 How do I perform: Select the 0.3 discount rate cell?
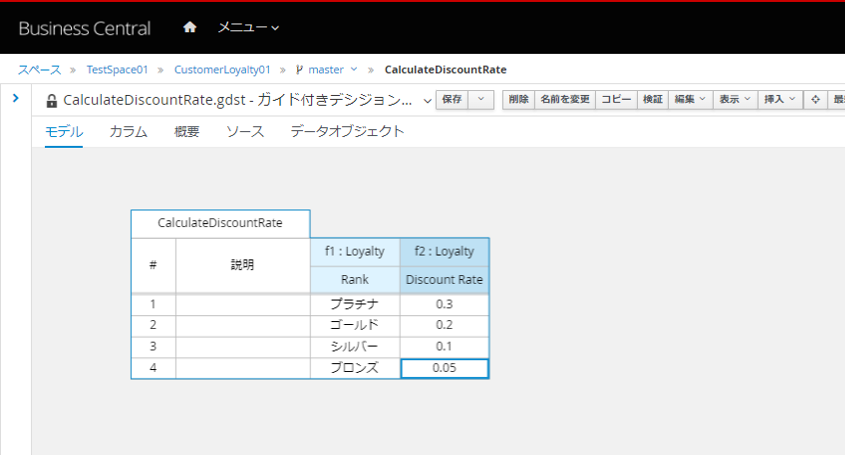coord(444,305)
